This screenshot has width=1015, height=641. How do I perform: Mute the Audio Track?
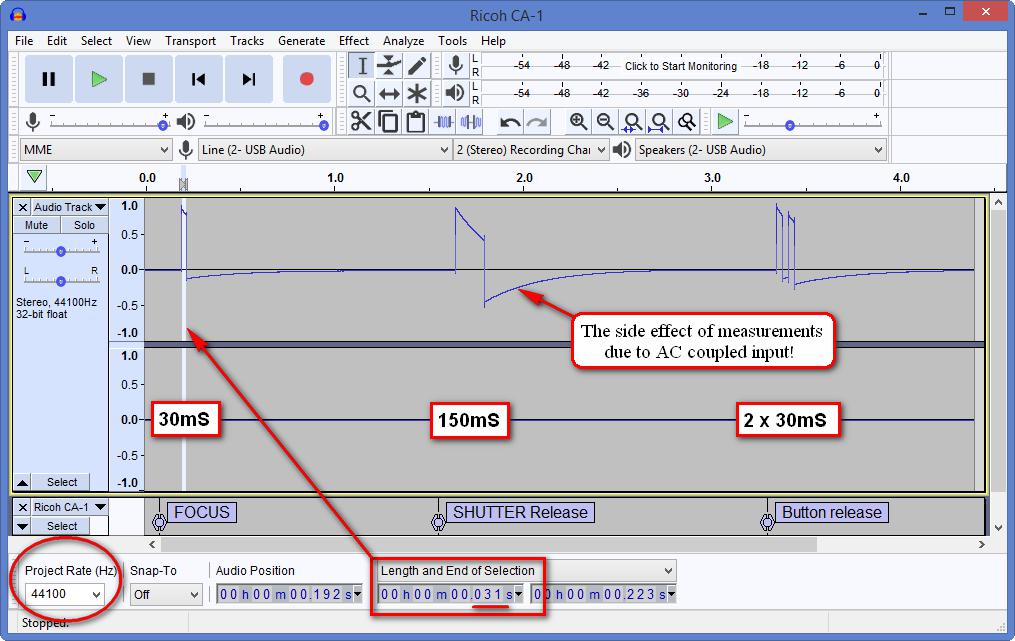tap(37, 225)
